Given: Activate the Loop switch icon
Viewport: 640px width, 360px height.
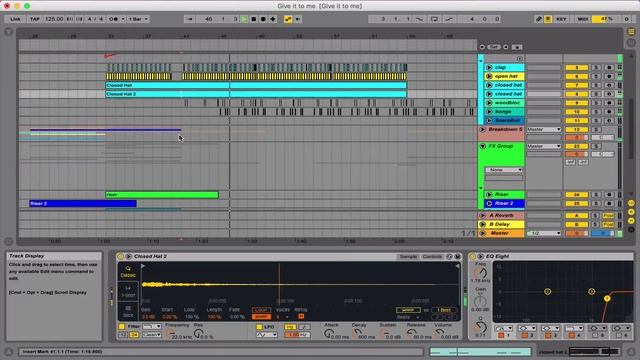Looking at the screenshot, I should coord(434,19).
